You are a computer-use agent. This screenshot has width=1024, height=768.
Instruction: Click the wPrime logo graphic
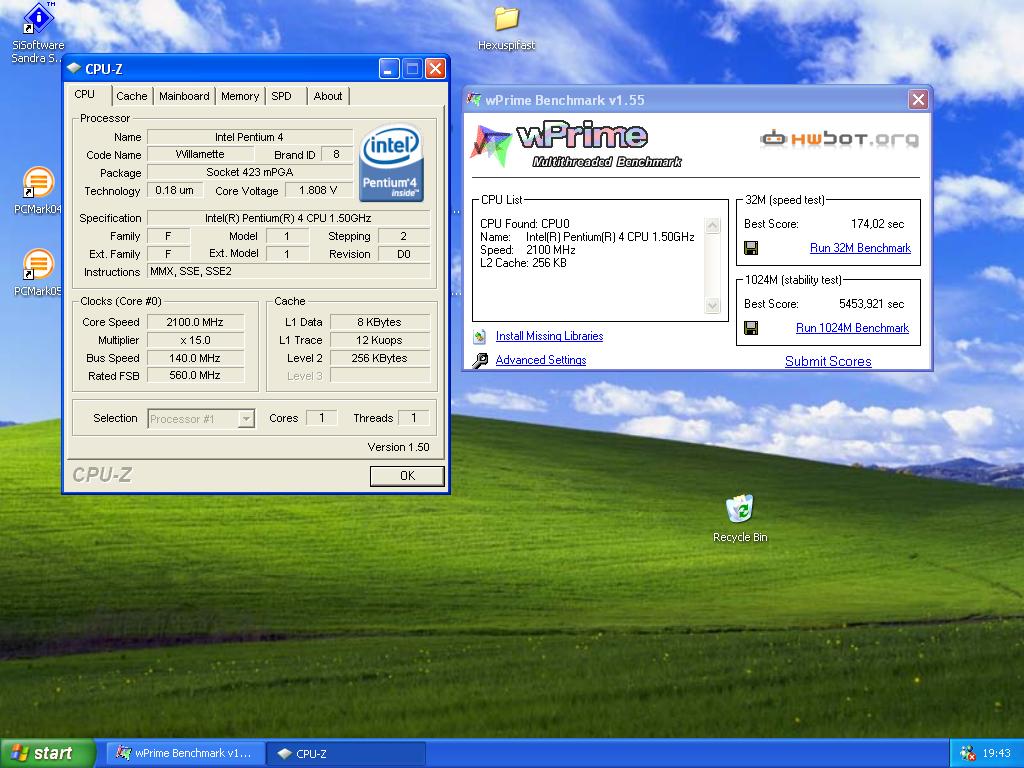(x=575, y=145)
